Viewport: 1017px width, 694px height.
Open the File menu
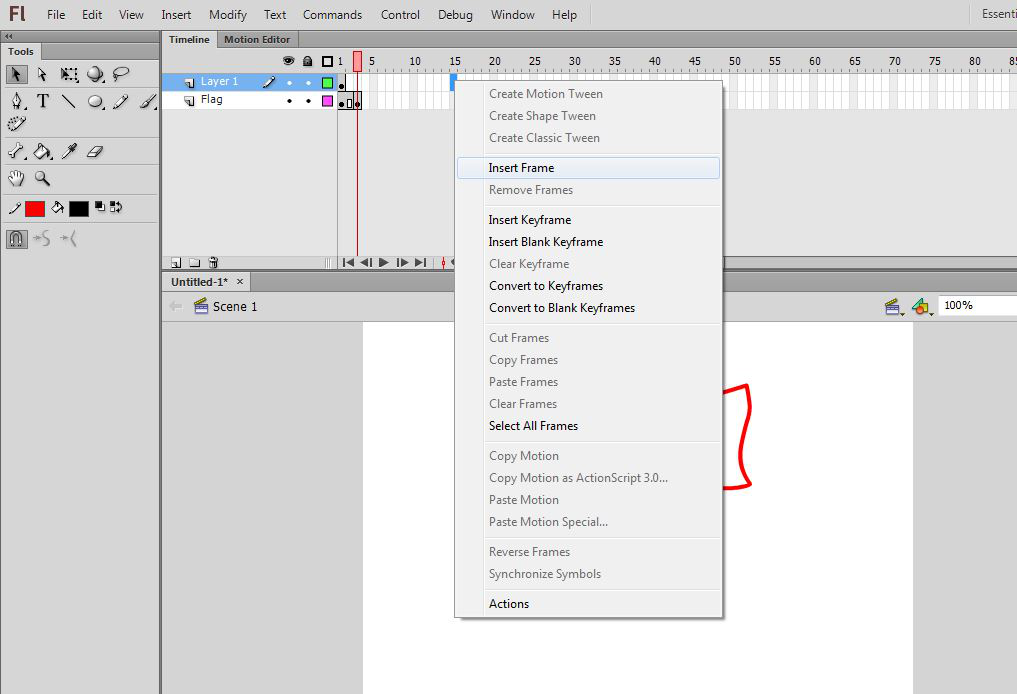pyautogui.click(x=56, y=14)
